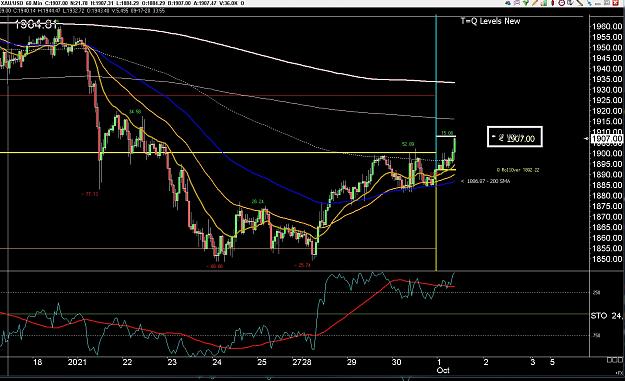Click the green arrow icon in top toolbar
The height and width of the screenshot is (381, 625).
[x=525, y=3]
